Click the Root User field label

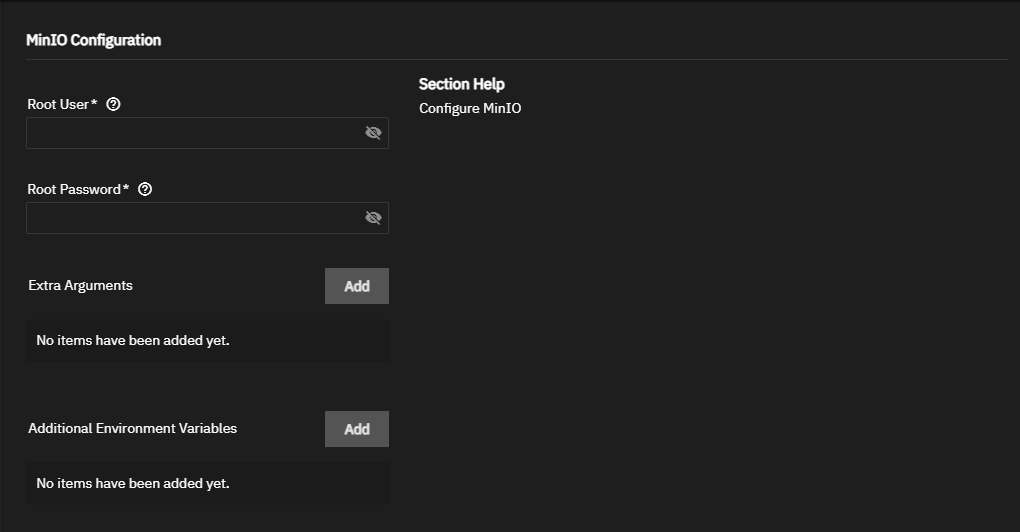tap(58, 104)
